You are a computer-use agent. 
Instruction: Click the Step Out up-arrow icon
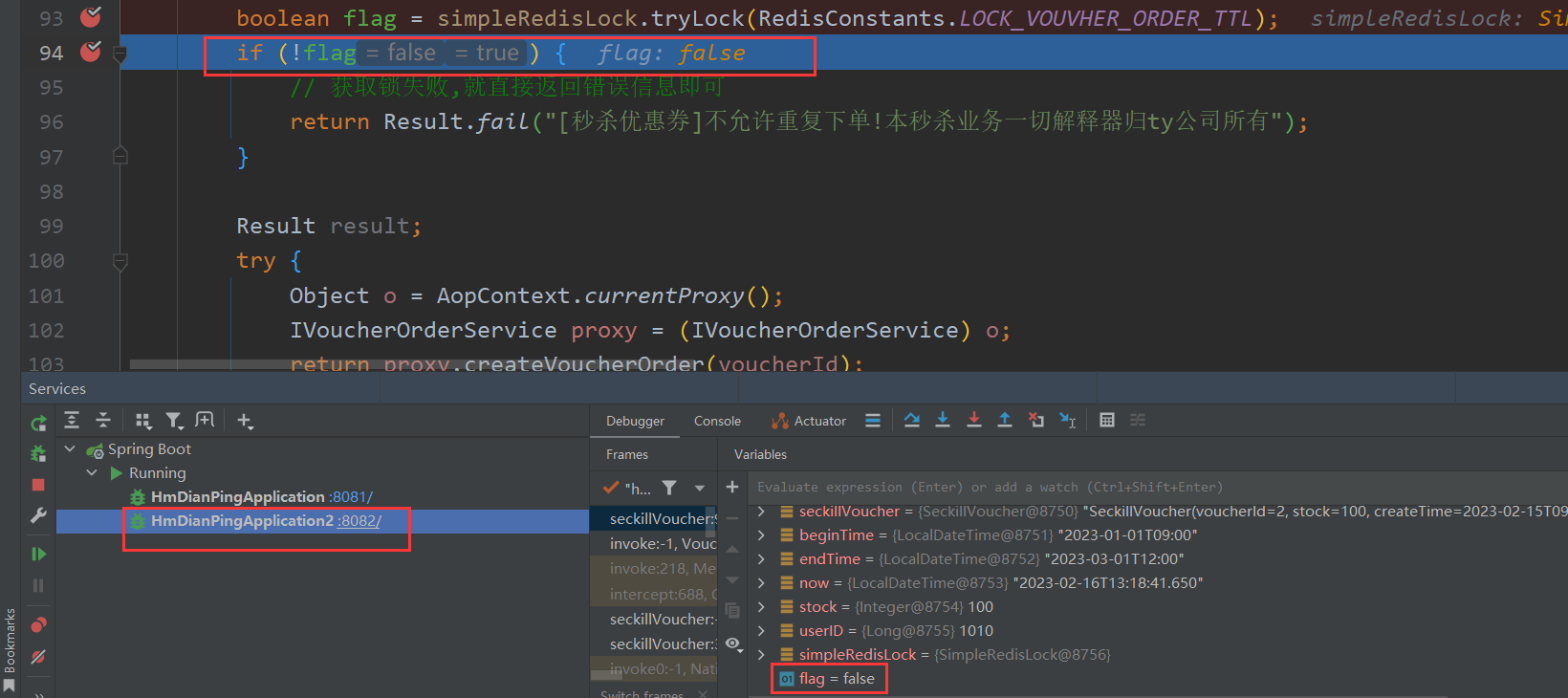[1005, 420]
